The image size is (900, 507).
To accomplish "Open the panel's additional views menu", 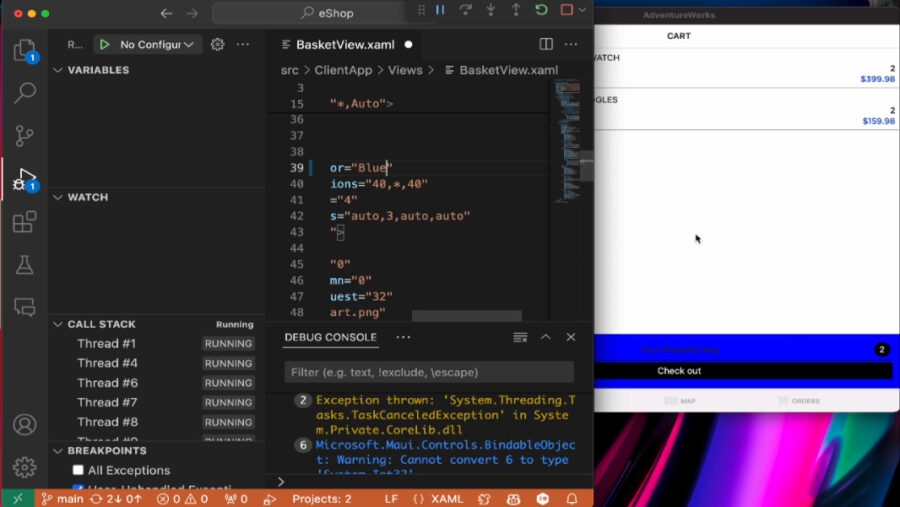I will 403,337.
